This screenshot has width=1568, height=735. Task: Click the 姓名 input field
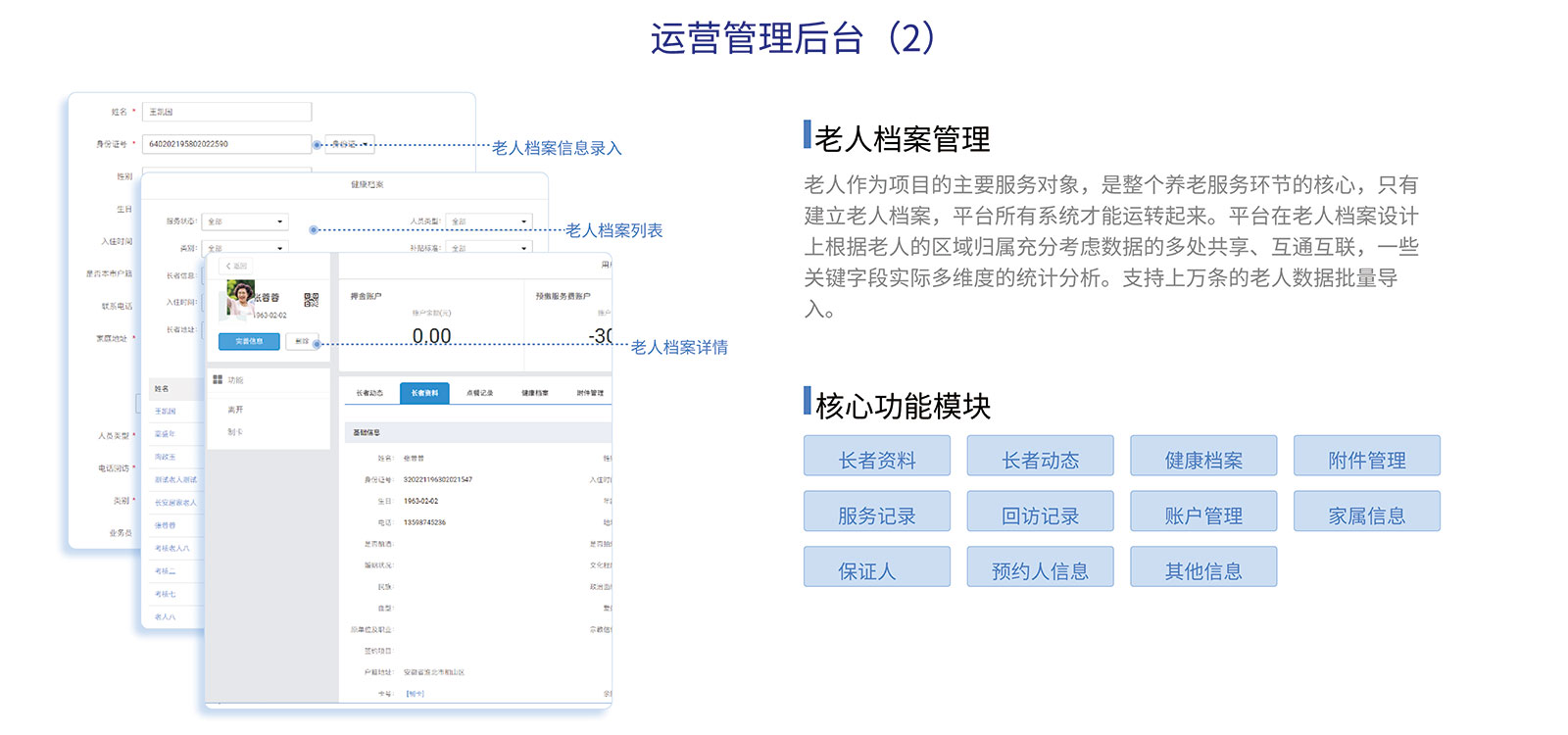click(227, 112)
